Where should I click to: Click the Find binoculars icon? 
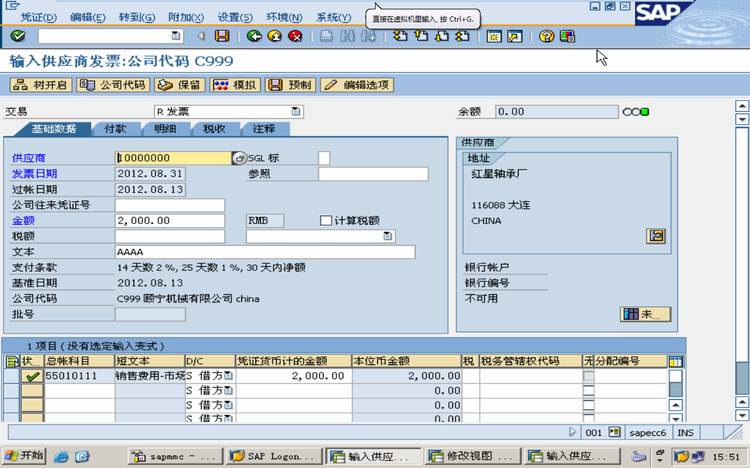tap(348, 36)
